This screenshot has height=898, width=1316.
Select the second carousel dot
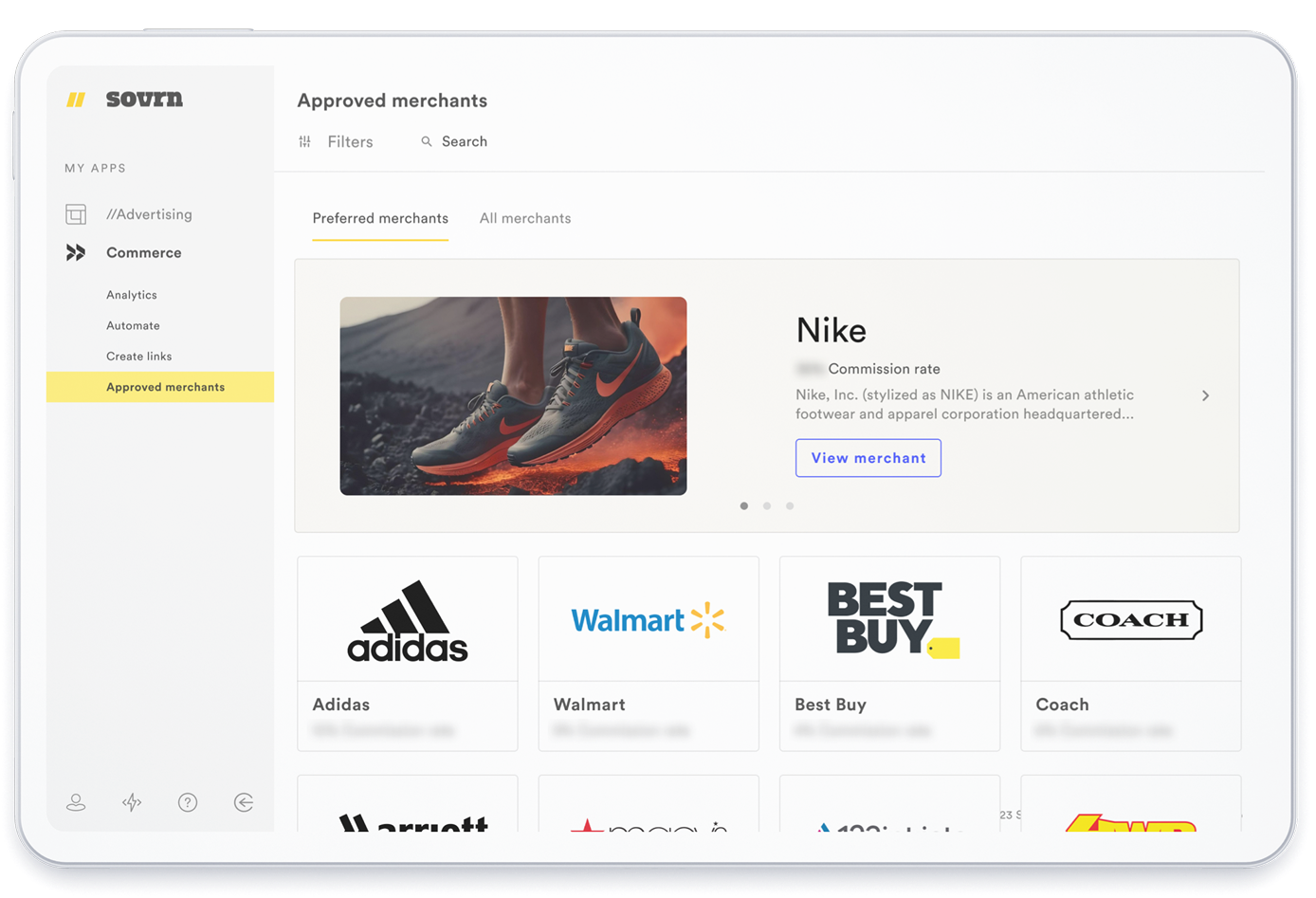(767, 505)
